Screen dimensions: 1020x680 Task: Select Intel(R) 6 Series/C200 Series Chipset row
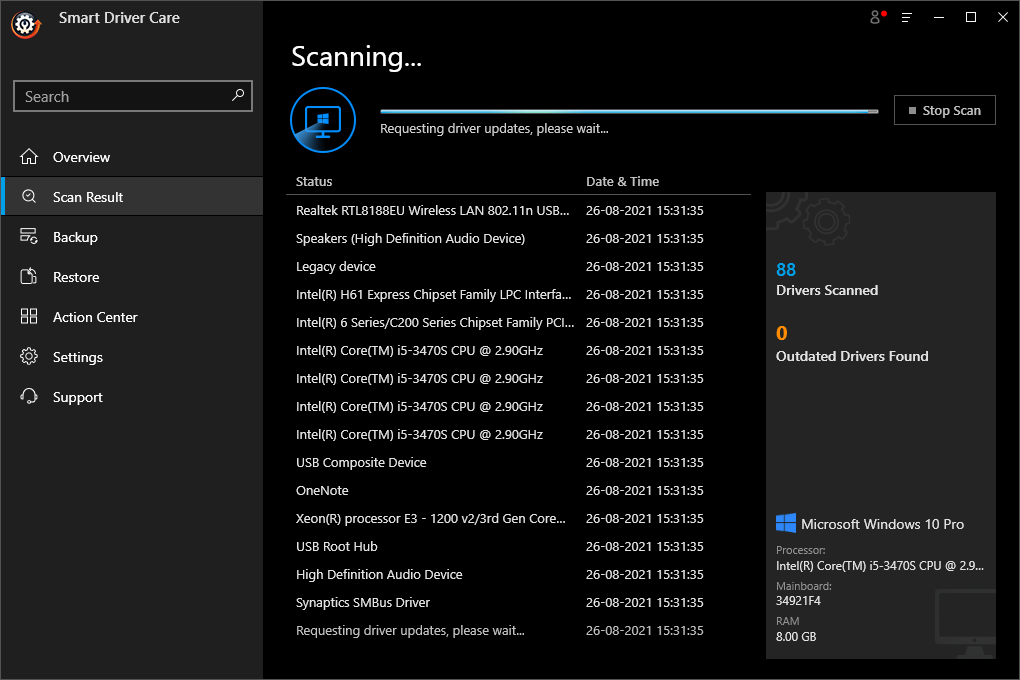pos(518,322)
